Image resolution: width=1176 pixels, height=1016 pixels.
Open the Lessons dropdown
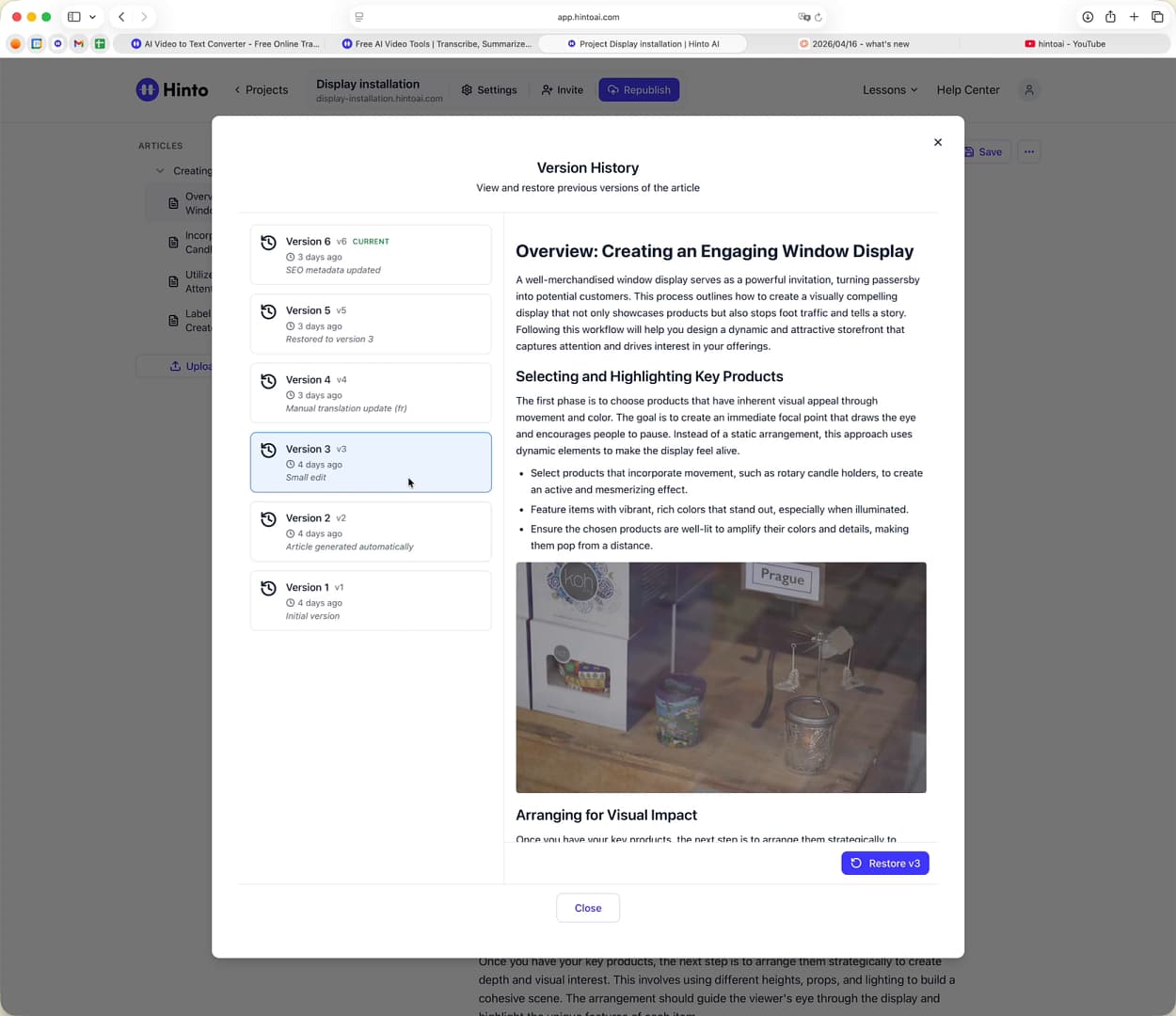click(890, 89)
